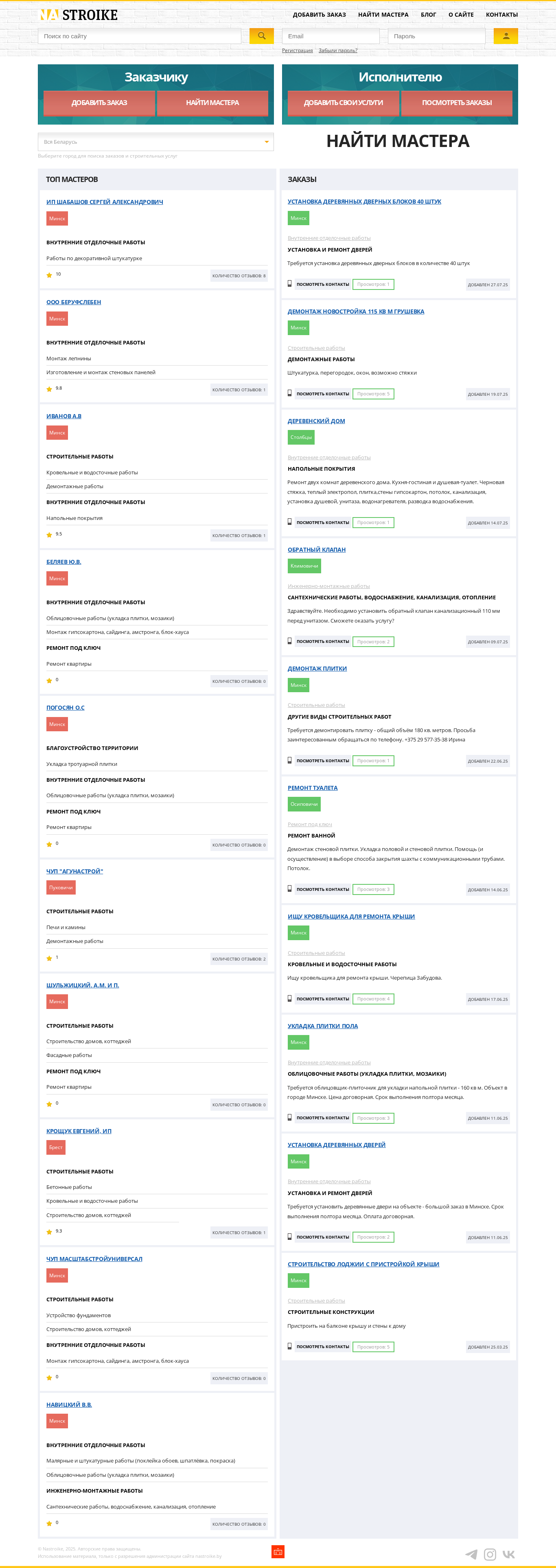Click Количество отзывов: 2 badge for Агунастрой
The width and height of the screenshot is (556, 1568).
click(239, 959)
